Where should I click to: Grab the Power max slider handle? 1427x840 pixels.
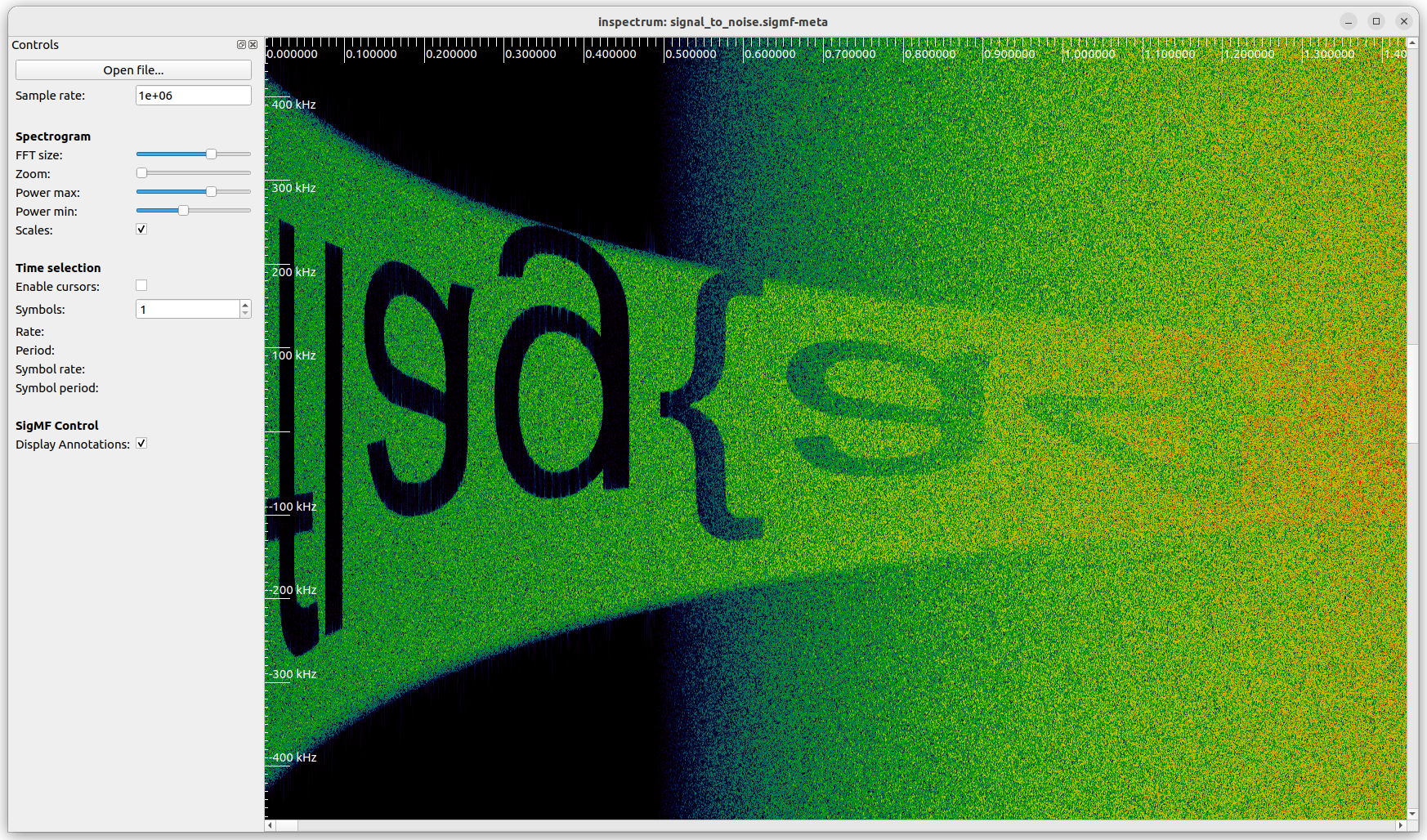[212, 191]
